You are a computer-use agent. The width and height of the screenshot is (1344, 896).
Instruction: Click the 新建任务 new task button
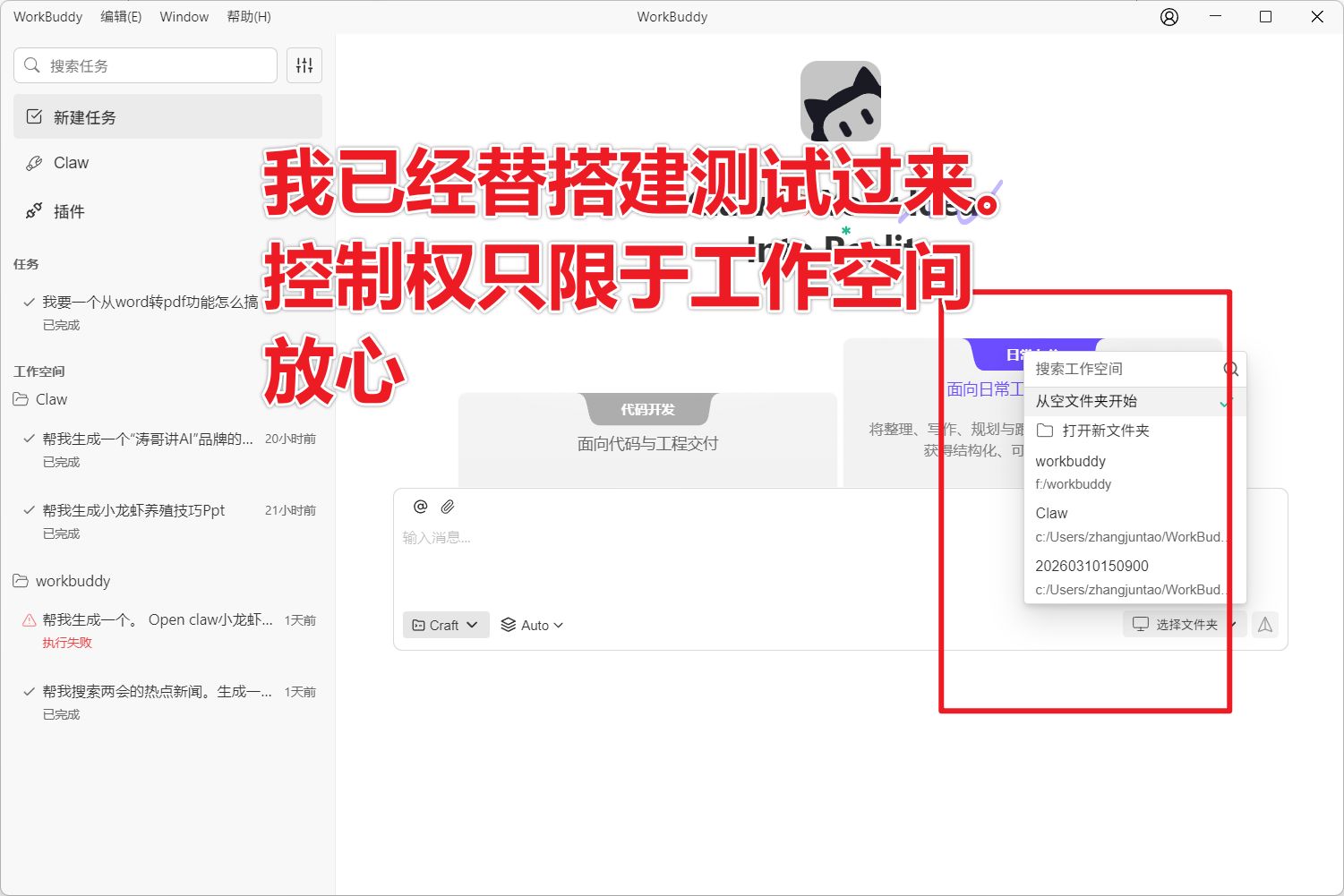[167, 117]
